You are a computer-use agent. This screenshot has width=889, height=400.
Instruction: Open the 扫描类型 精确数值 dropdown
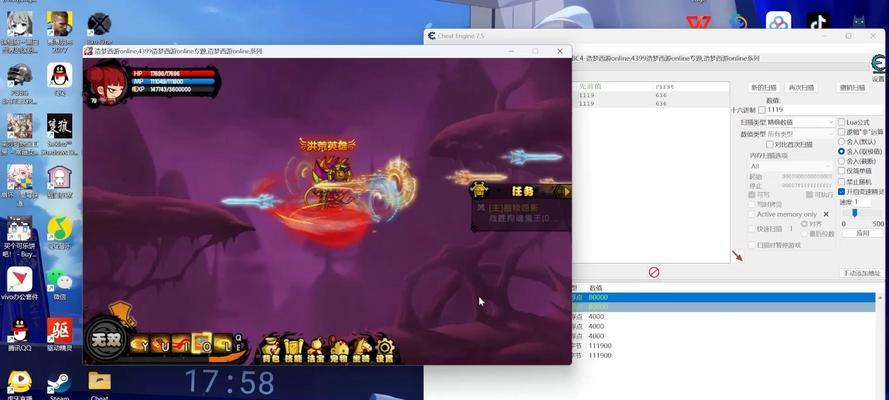800,122
